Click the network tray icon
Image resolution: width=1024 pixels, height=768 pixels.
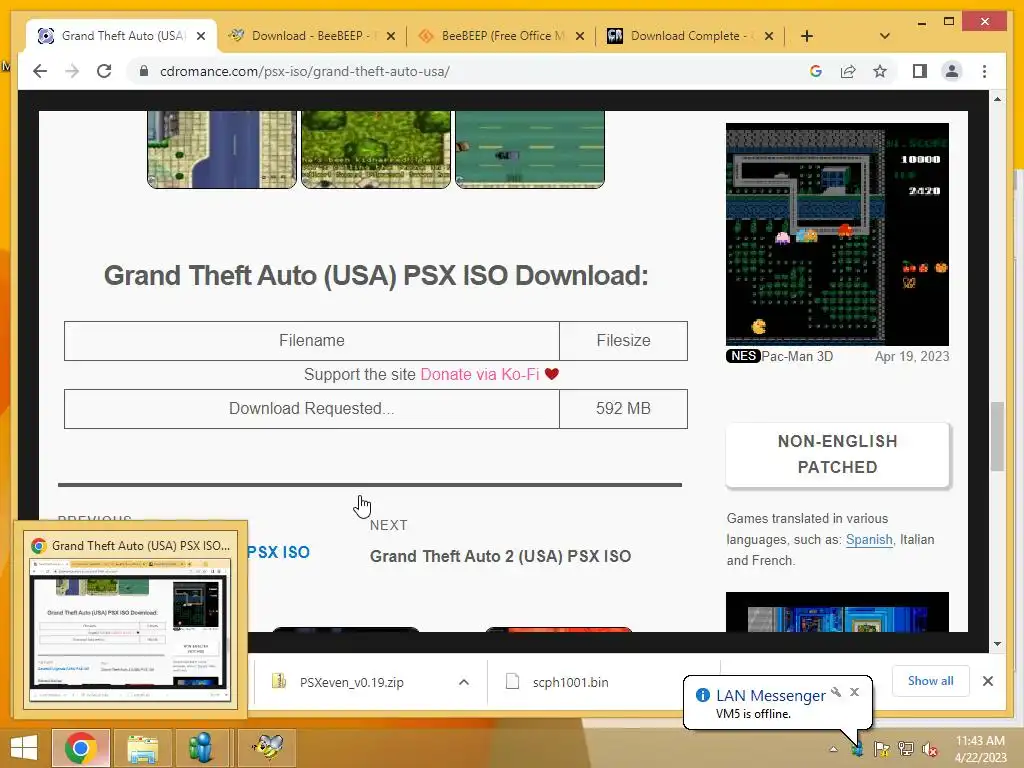pyautogui.click(x=905, y=749)
